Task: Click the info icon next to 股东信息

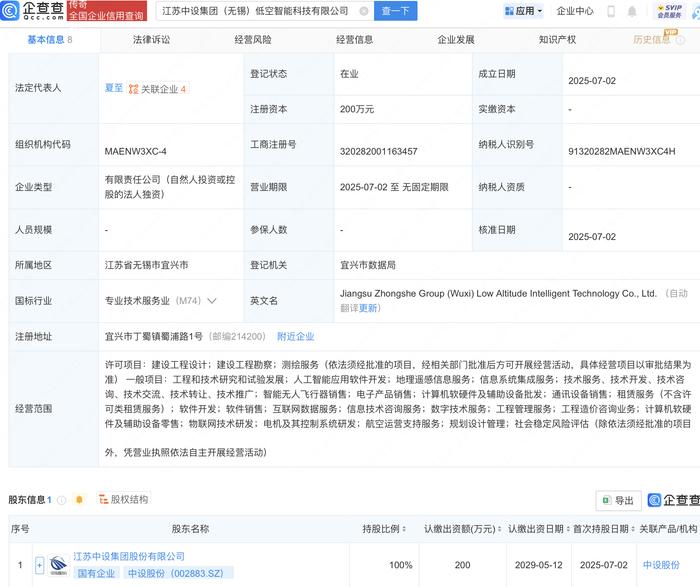Action: click(62, 500)
